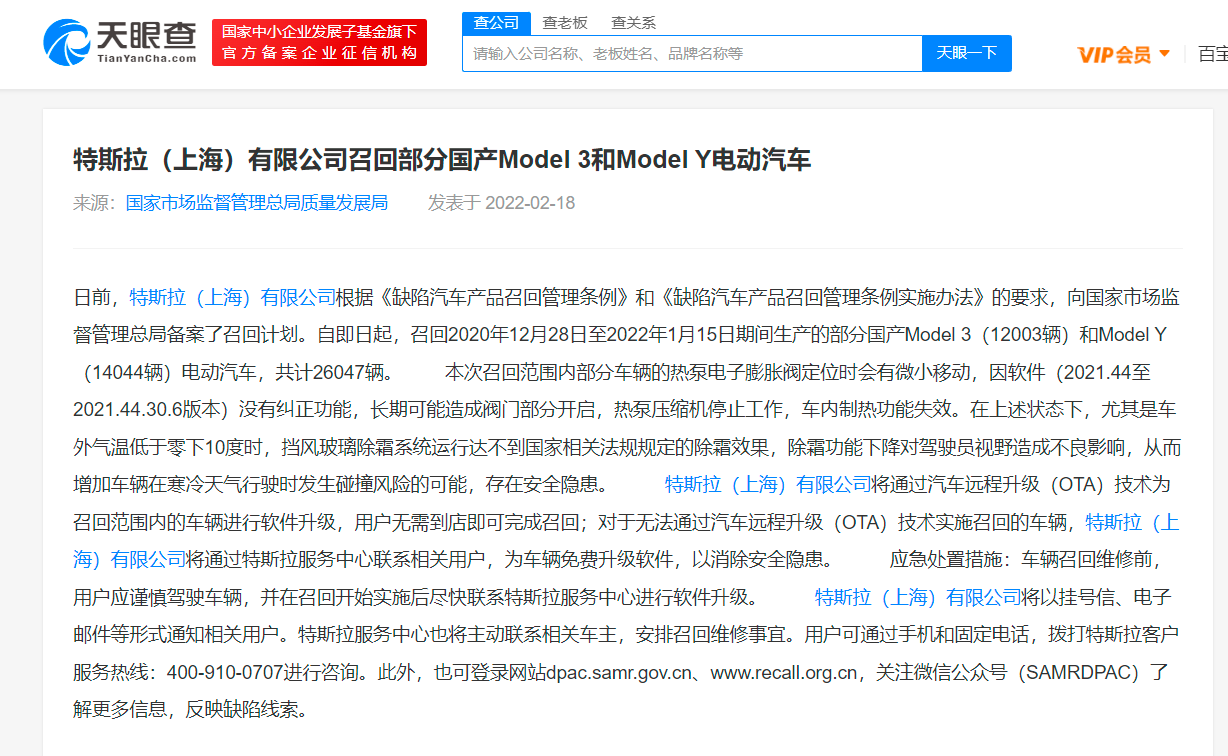
Task: Open the 特斯拉（上海）有限公司 link before 将通过汽车远程升级
Action: 768,485
